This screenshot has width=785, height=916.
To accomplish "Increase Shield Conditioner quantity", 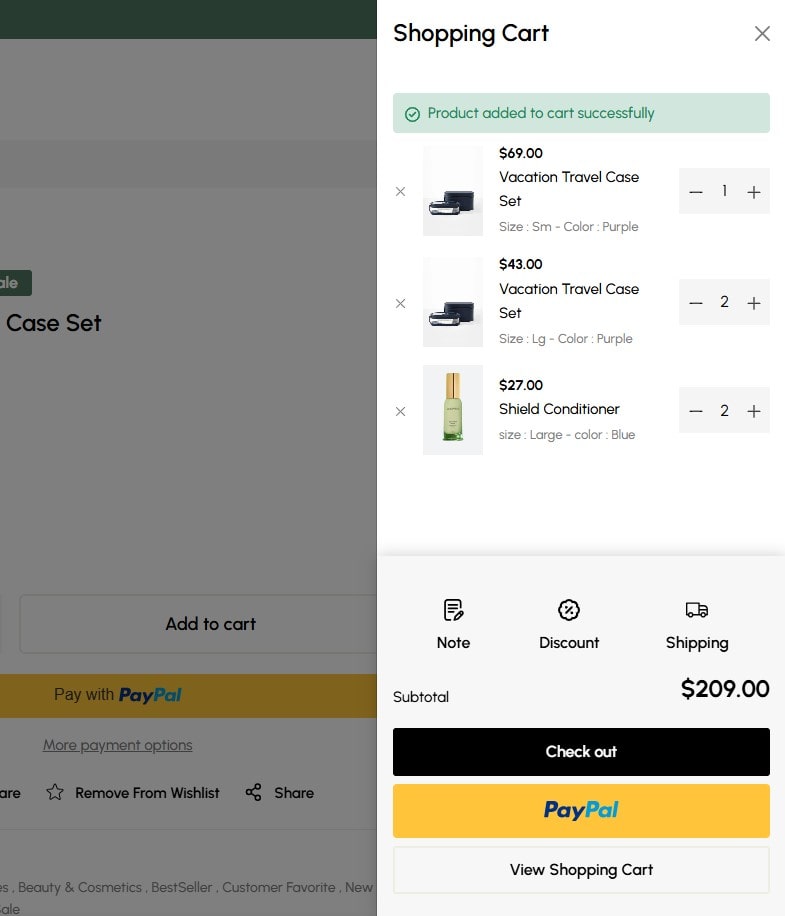I will coord(753,411).
